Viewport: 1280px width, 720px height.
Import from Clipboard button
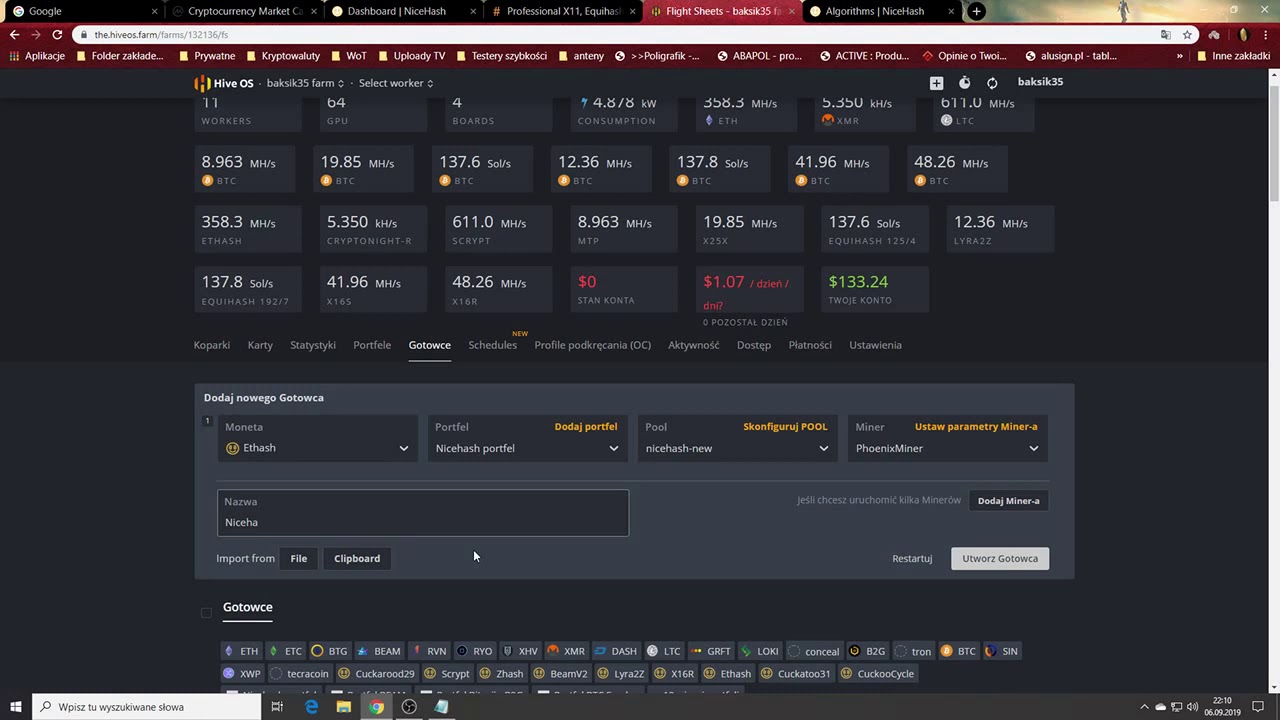[357, 558]
